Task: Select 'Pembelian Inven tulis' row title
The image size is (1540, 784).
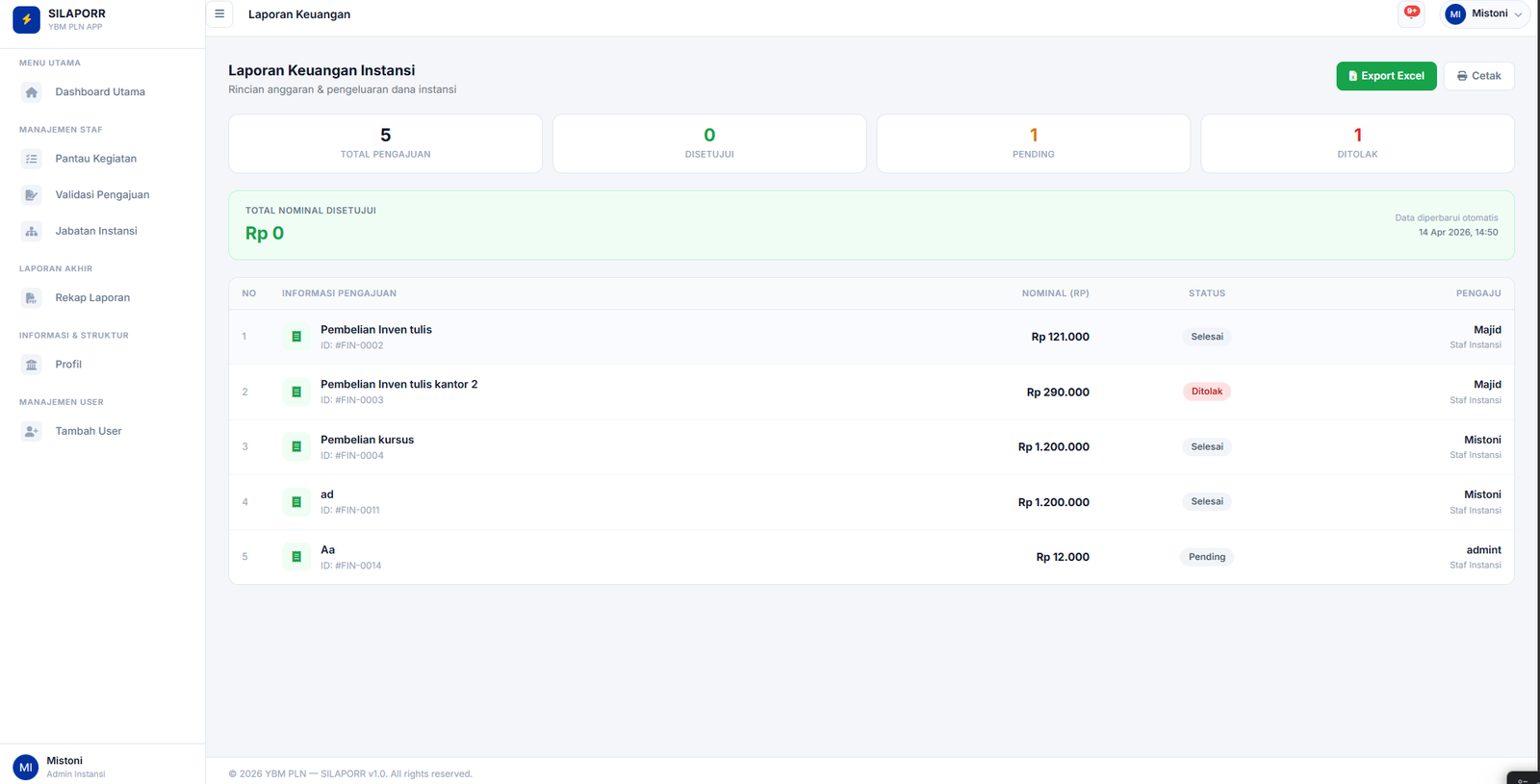Action: pyautogui.click(x=376, y=330)
